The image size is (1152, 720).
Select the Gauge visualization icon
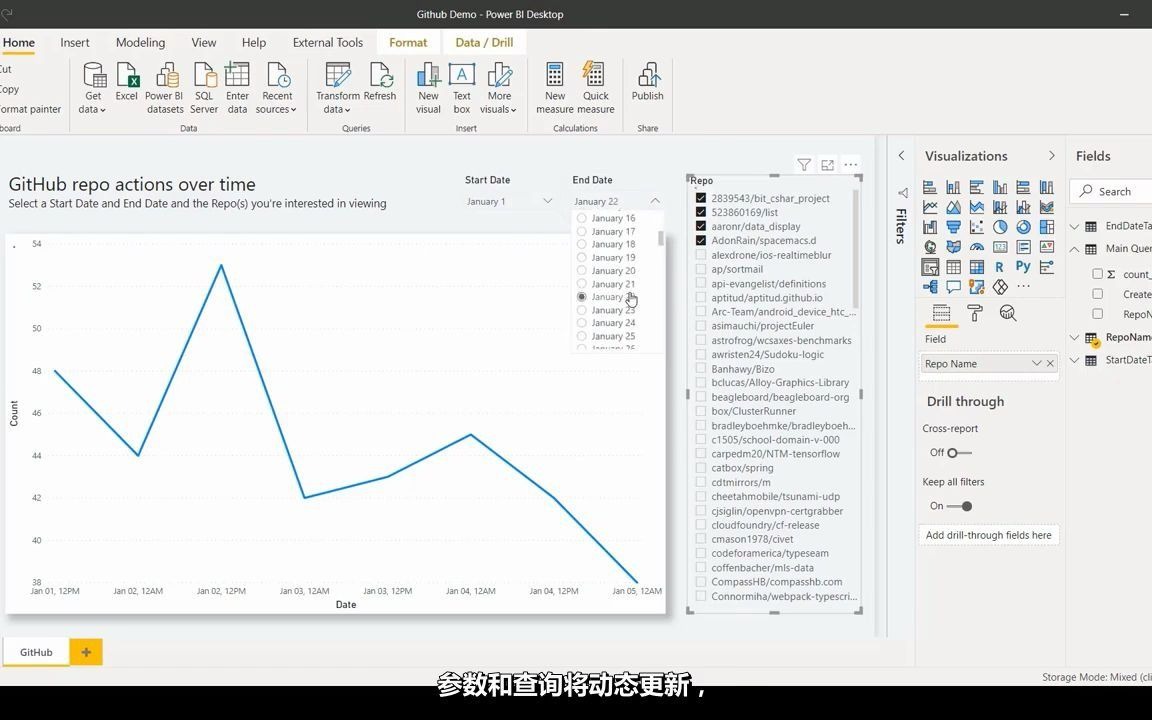[976, 247]
